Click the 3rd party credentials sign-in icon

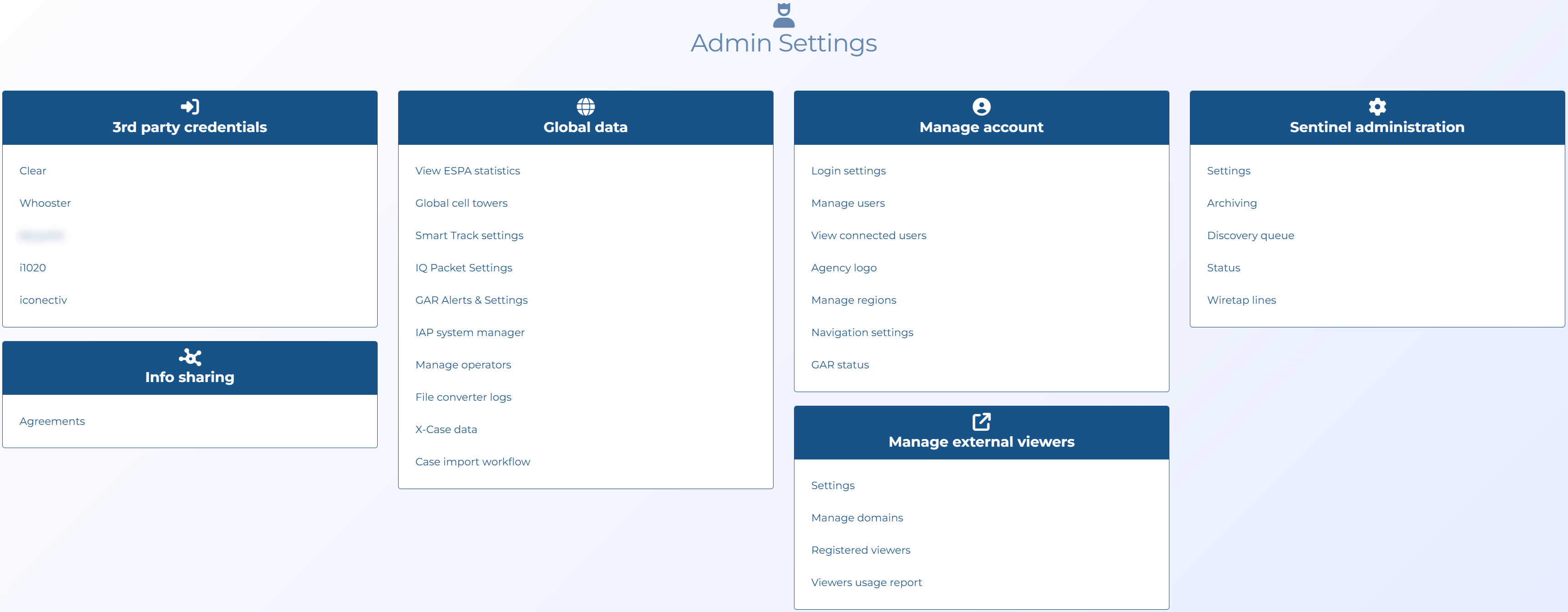pyautogui.click(x=189, y=107)
